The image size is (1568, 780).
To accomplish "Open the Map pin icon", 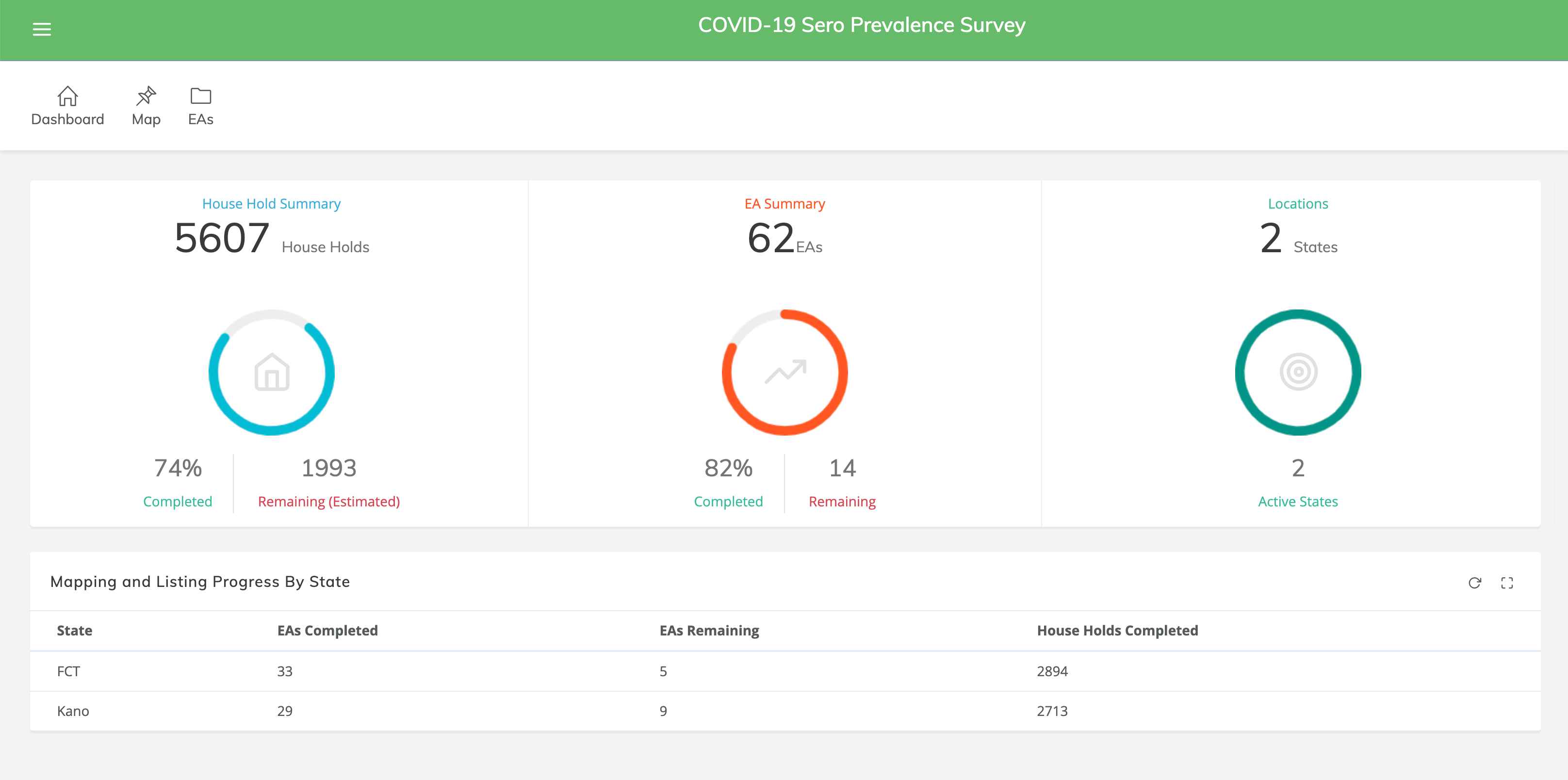I will (146, 96).
